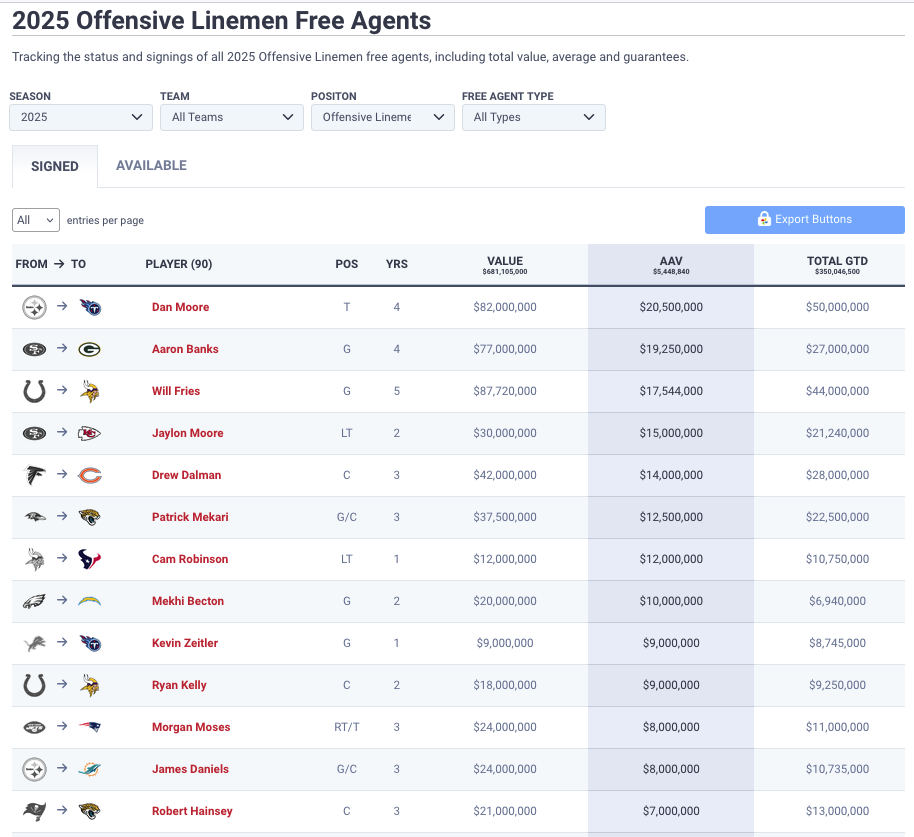Click the Colts horseshoe logo beside Will Fries
914x837 pixels.
tap(34, 391)
